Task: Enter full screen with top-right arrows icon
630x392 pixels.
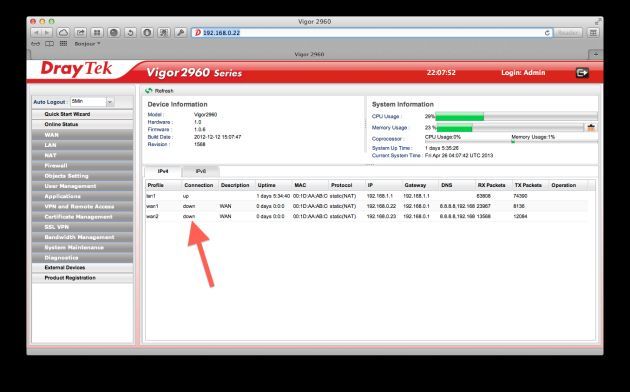Action: click(x=598, y=21)
